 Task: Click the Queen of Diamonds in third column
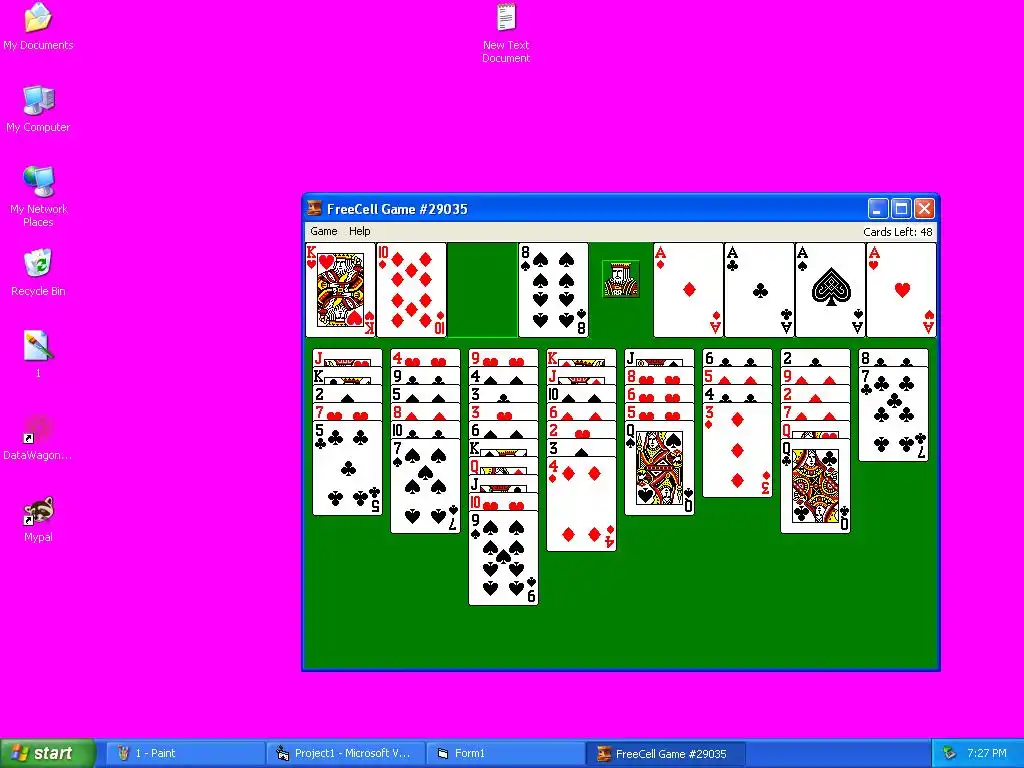point(504,466)
